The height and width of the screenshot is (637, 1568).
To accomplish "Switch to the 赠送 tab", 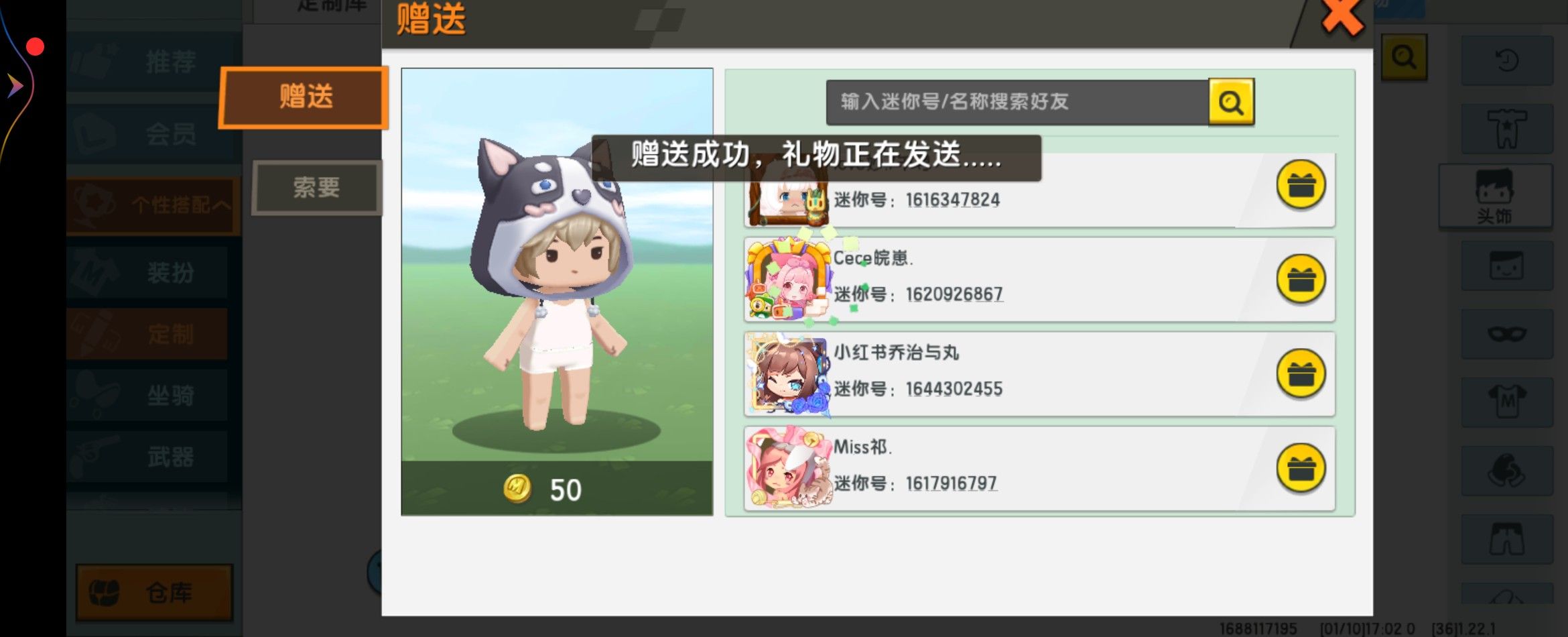I will click(x=304, y=97).
